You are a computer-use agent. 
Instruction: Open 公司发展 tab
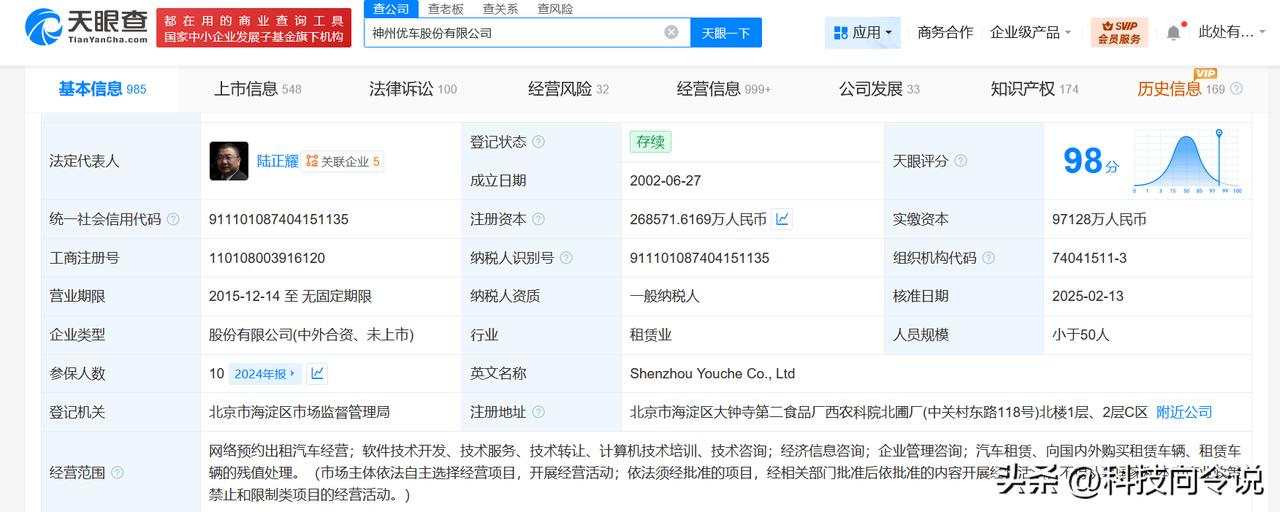pos(879,89)
